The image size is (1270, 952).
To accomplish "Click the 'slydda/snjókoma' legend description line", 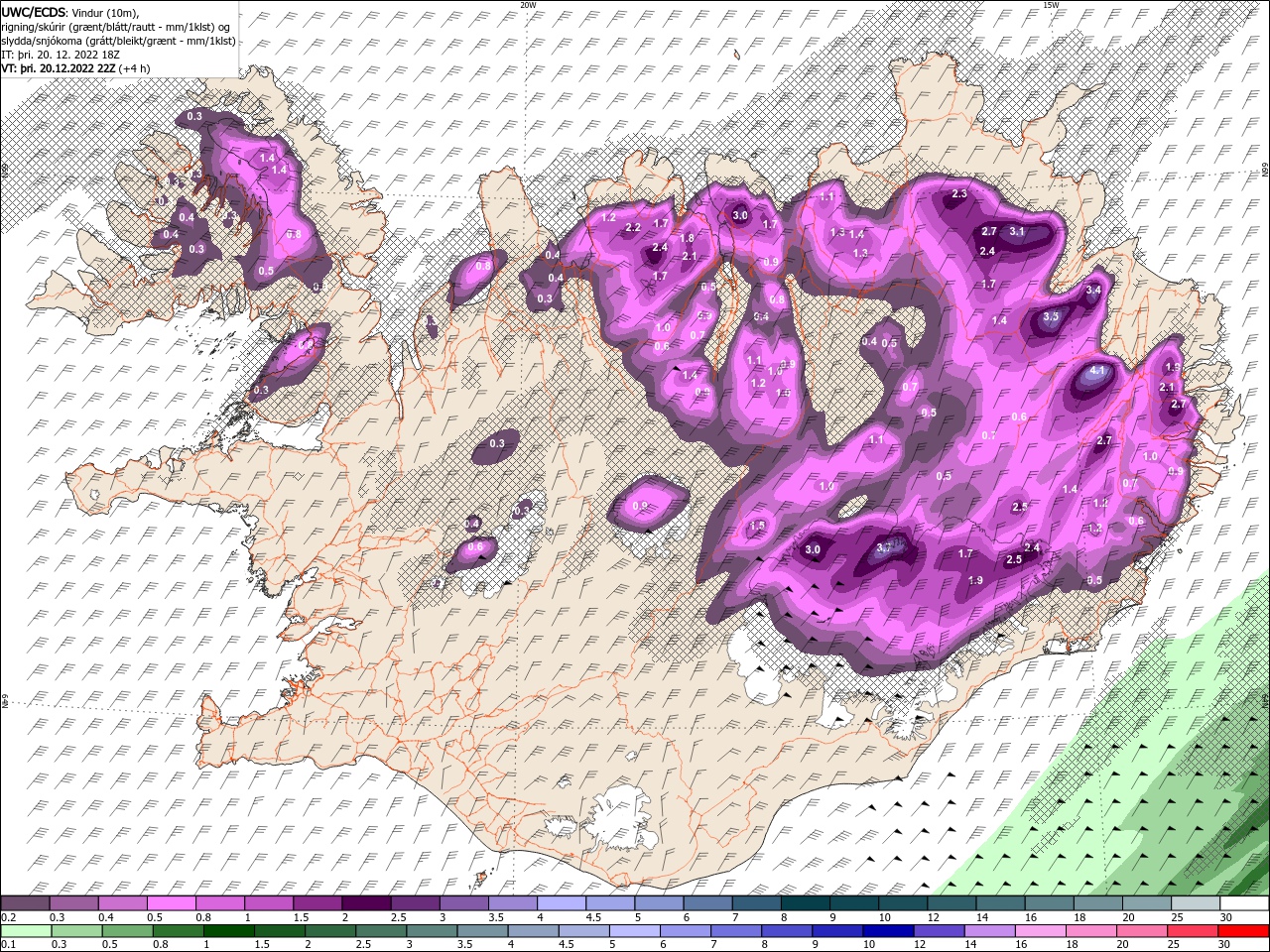I will pyautogui.click(x=118, y=41).
